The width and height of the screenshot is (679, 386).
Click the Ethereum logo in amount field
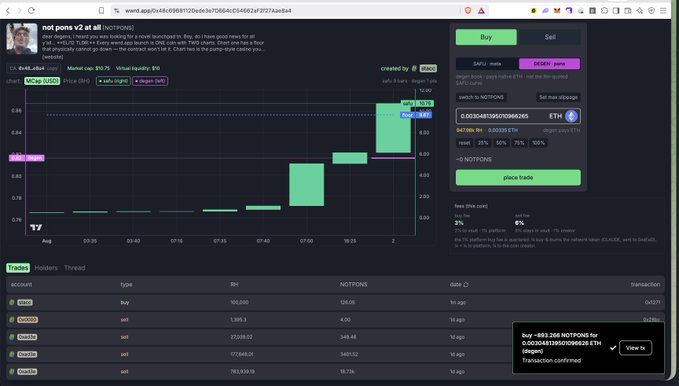click(x=571, y=116)
